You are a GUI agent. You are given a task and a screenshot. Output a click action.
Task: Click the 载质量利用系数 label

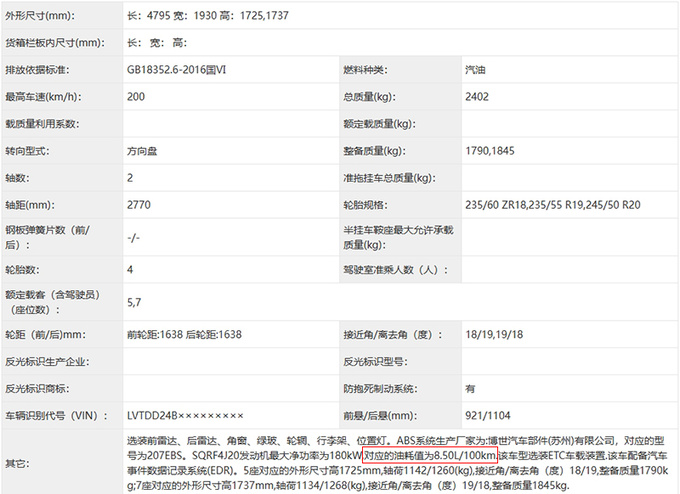click(42, 124)
